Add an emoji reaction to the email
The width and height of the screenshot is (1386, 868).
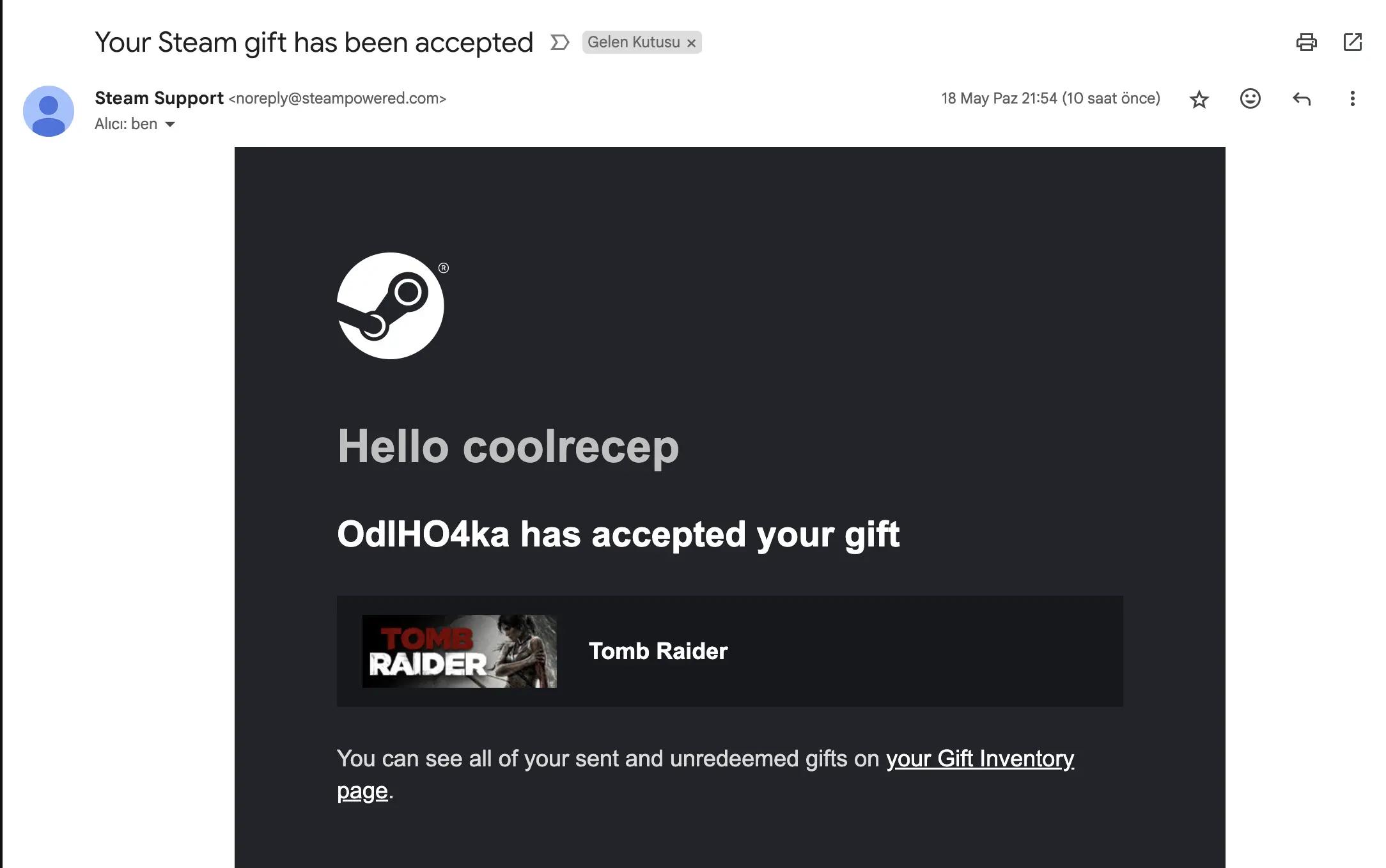click(1250, 98)
